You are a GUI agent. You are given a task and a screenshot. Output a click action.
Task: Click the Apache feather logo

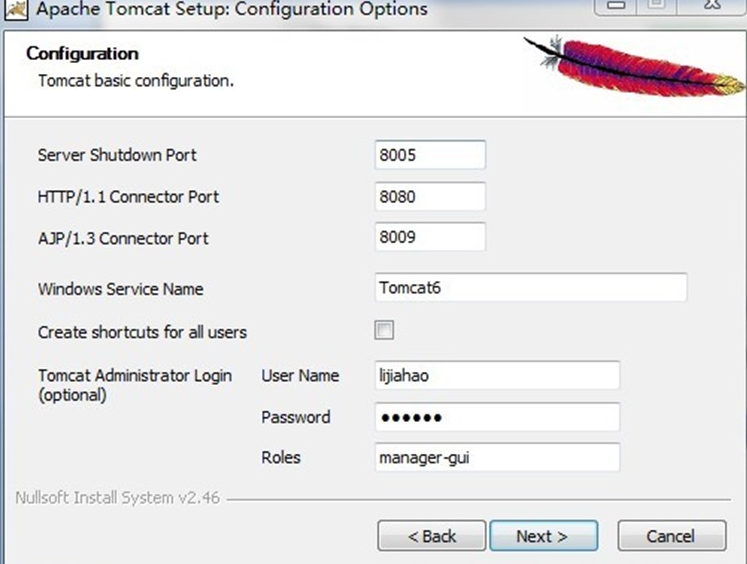636,65
